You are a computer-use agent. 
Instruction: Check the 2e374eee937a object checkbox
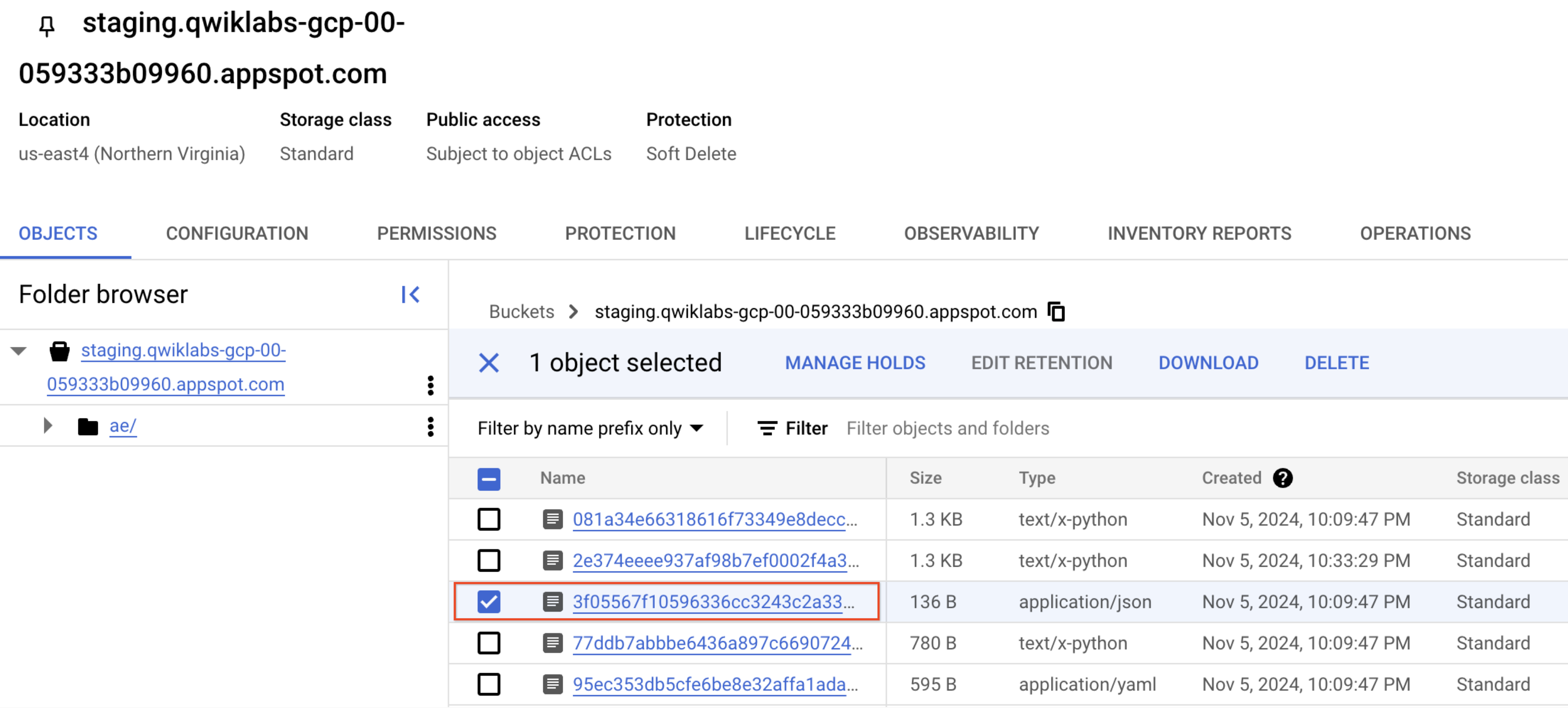click(489, 561)
